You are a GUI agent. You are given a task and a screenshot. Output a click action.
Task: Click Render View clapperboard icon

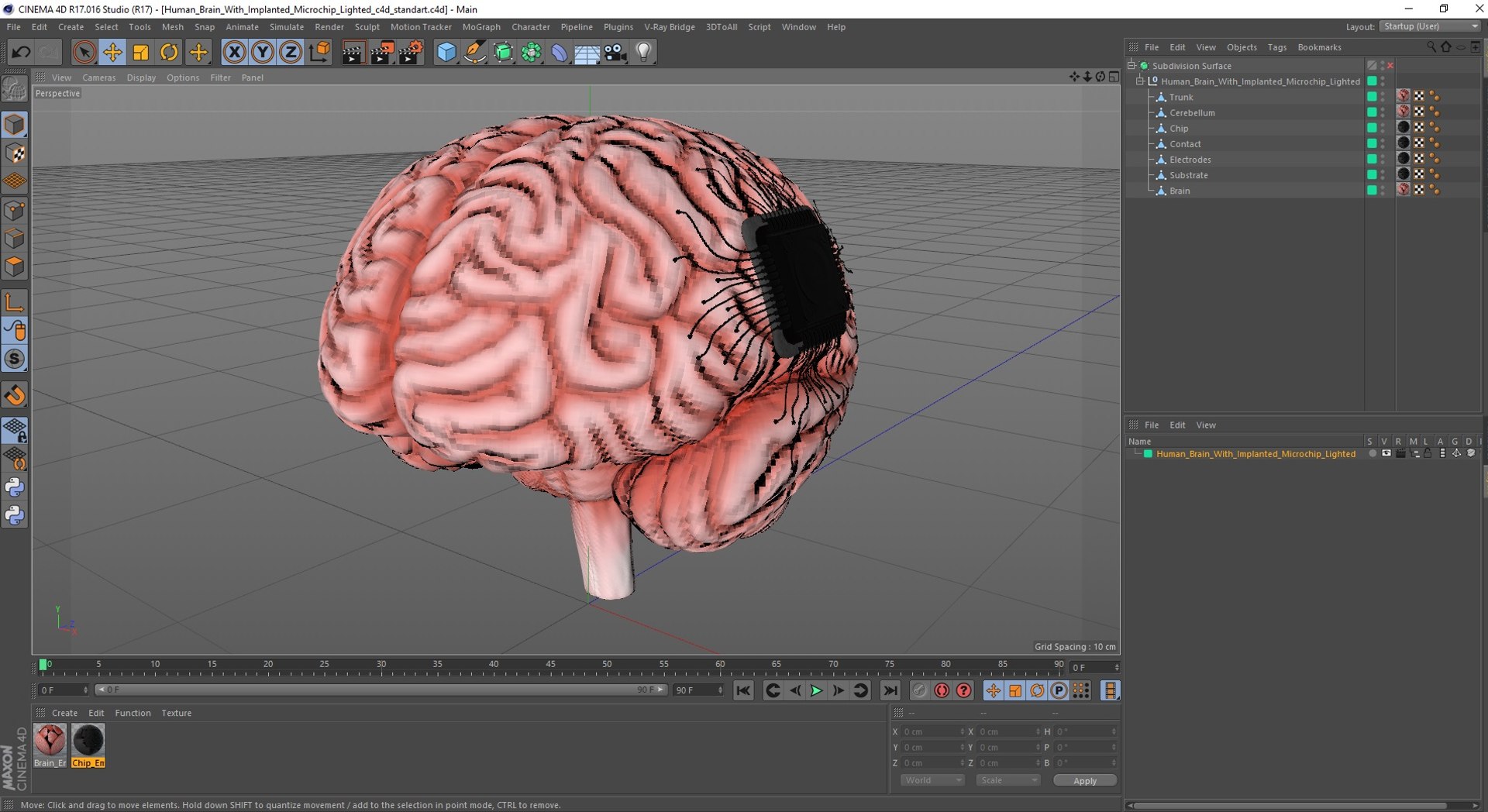coord(353,52)
